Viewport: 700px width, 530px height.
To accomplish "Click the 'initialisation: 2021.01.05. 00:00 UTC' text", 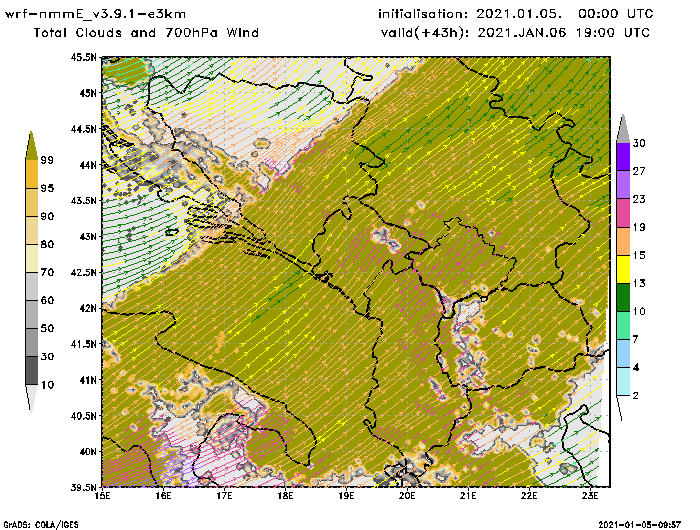I will [x=516, y=14].
